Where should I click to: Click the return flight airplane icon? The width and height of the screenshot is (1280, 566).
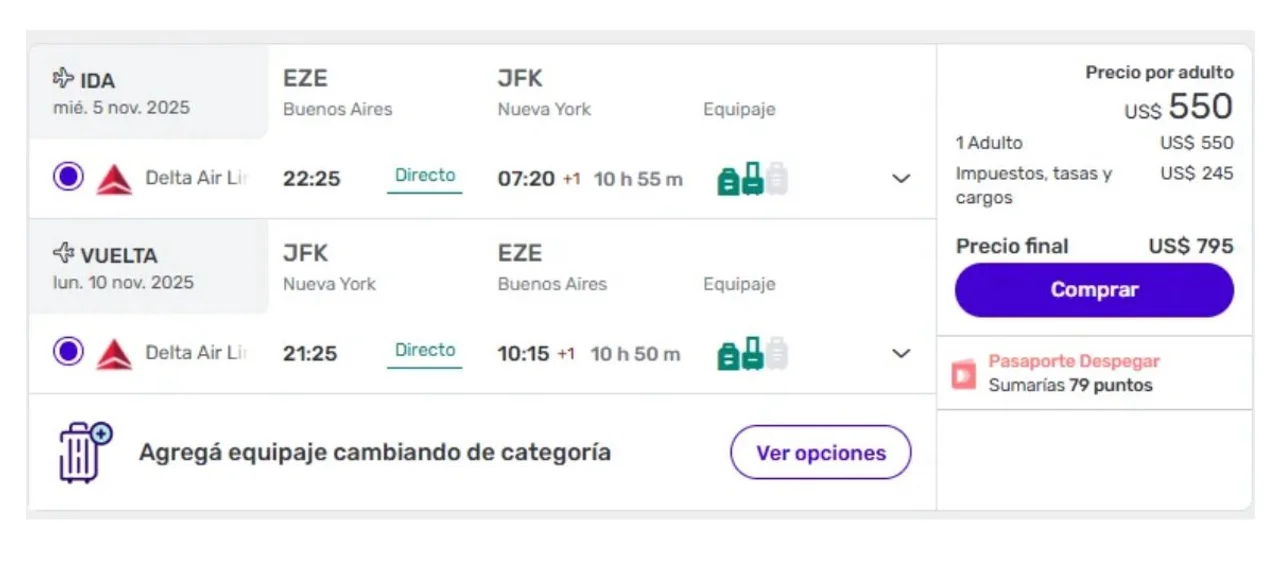click(x=64, y=253)
